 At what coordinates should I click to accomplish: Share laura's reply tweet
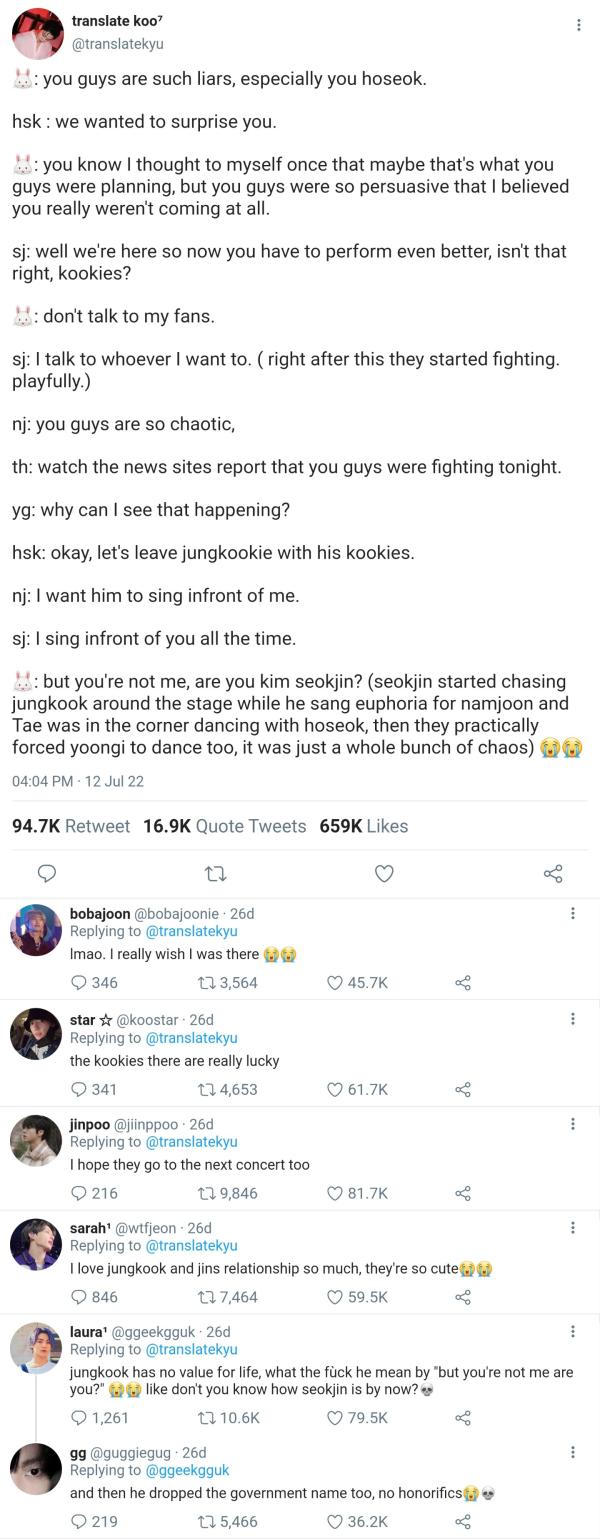pyautogui.click(x=462, y=1418)
